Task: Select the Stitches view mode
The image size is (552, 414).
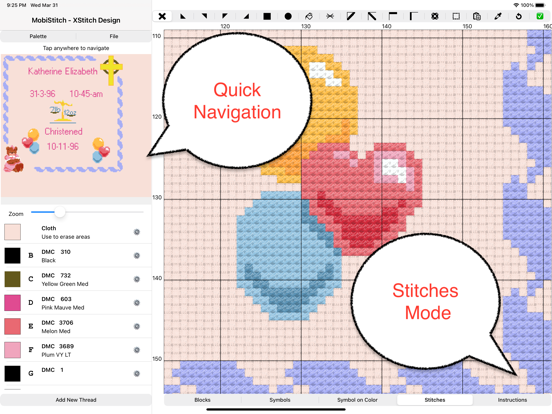Action: [435, 400]
